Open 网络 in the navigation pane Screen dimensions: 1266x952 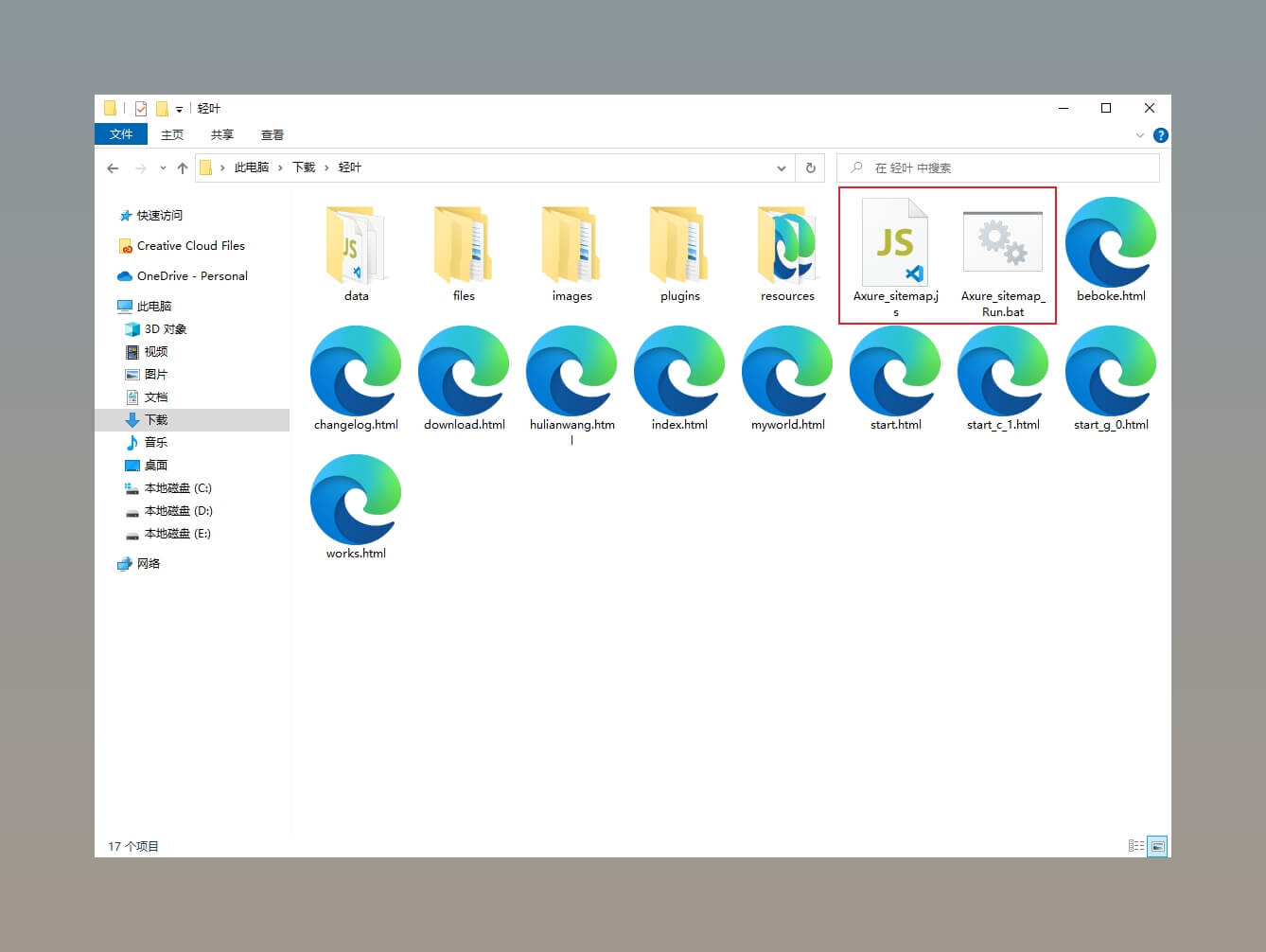(149, 564)
